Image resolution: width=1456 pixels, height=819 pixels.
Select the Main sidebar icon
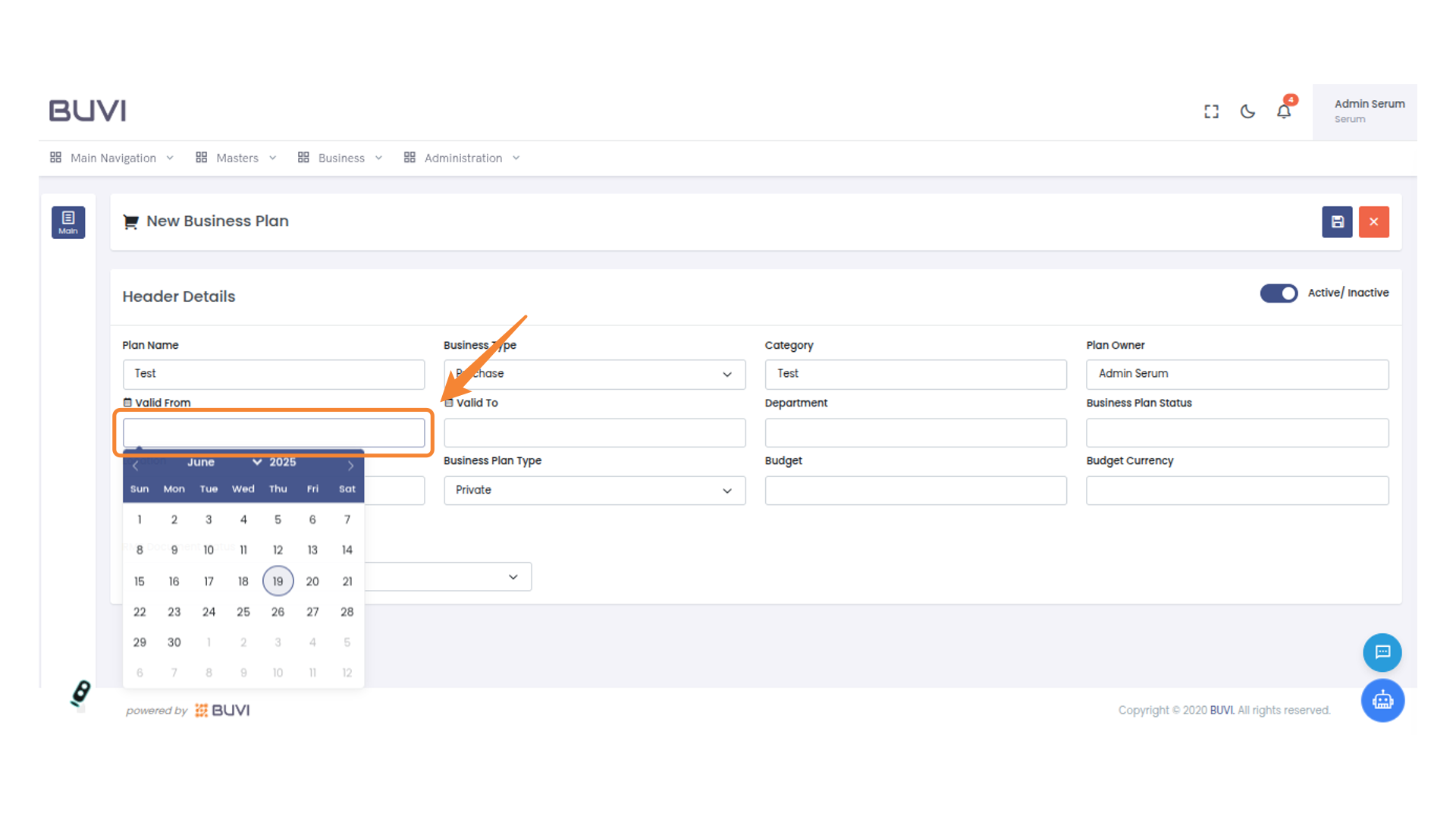click(x=68, y=222)
